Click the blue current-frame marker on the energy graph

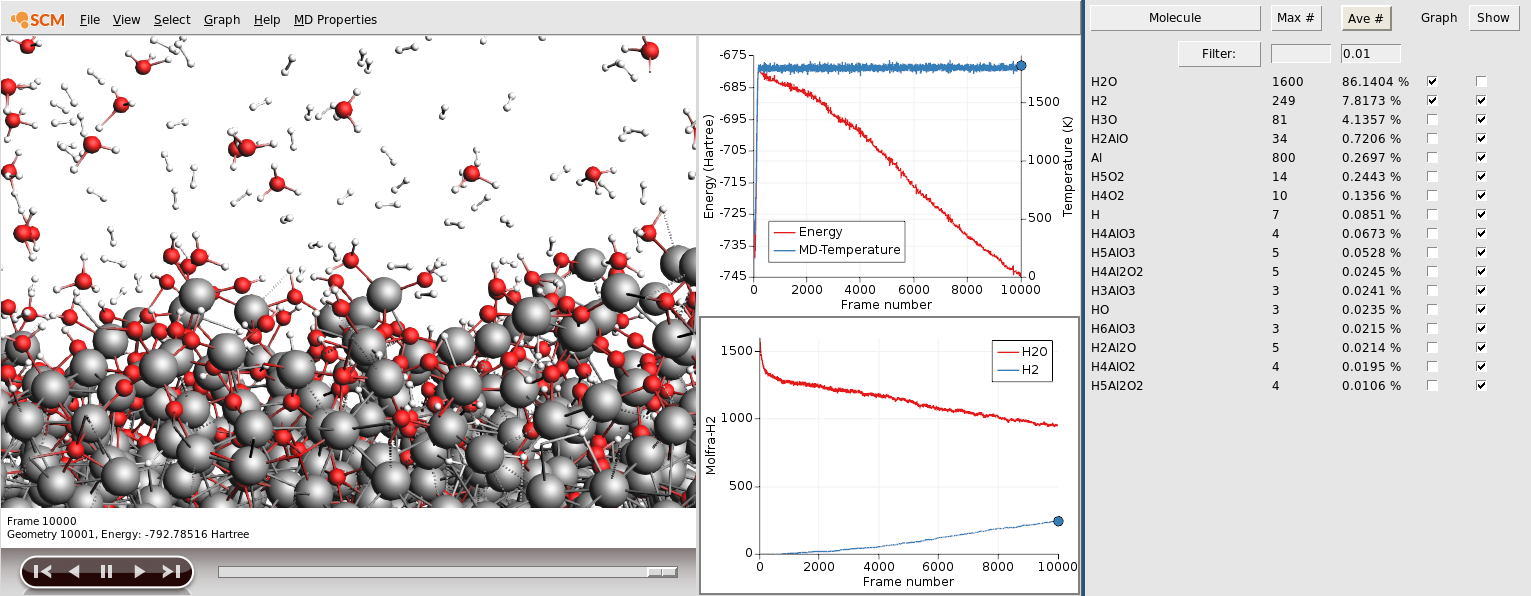click(1021, 66)
